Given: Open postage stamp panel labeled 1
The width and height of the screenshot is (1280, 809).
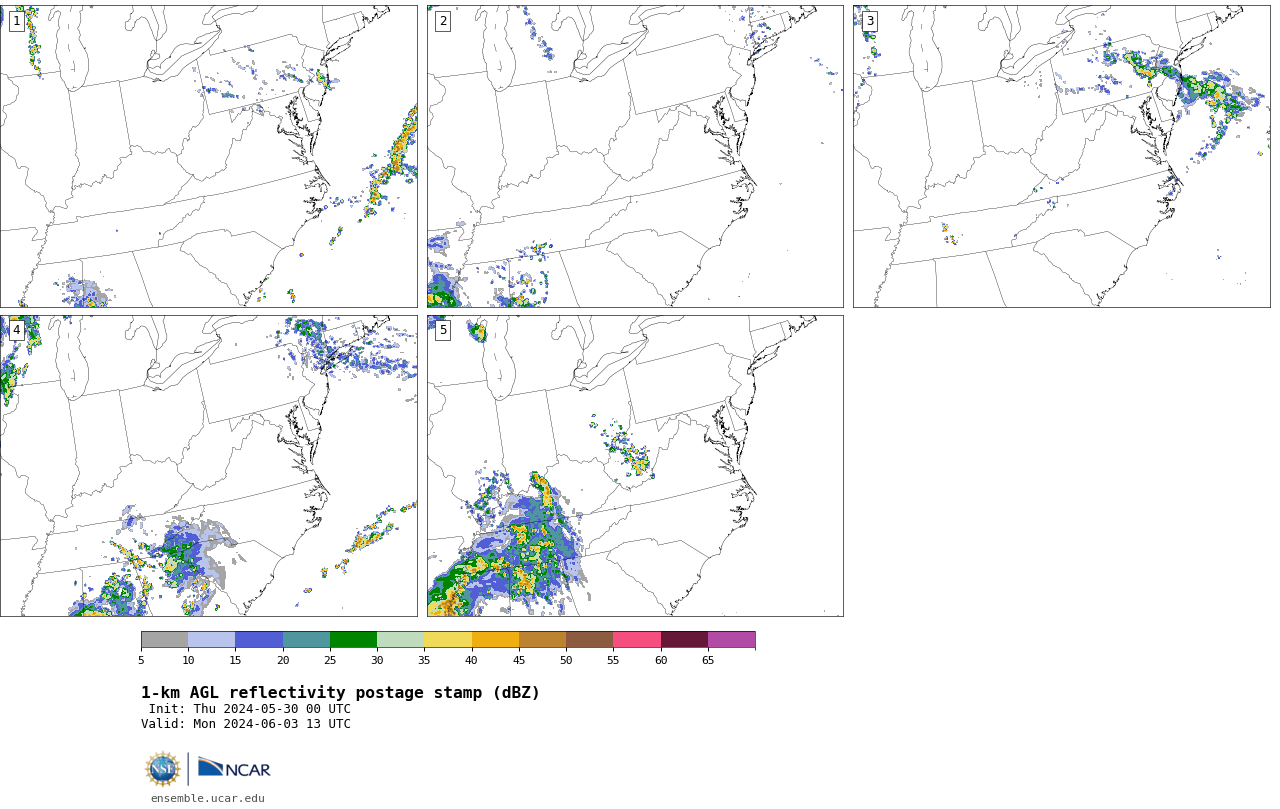Looking at the screenshot, I should coord(208,156).
